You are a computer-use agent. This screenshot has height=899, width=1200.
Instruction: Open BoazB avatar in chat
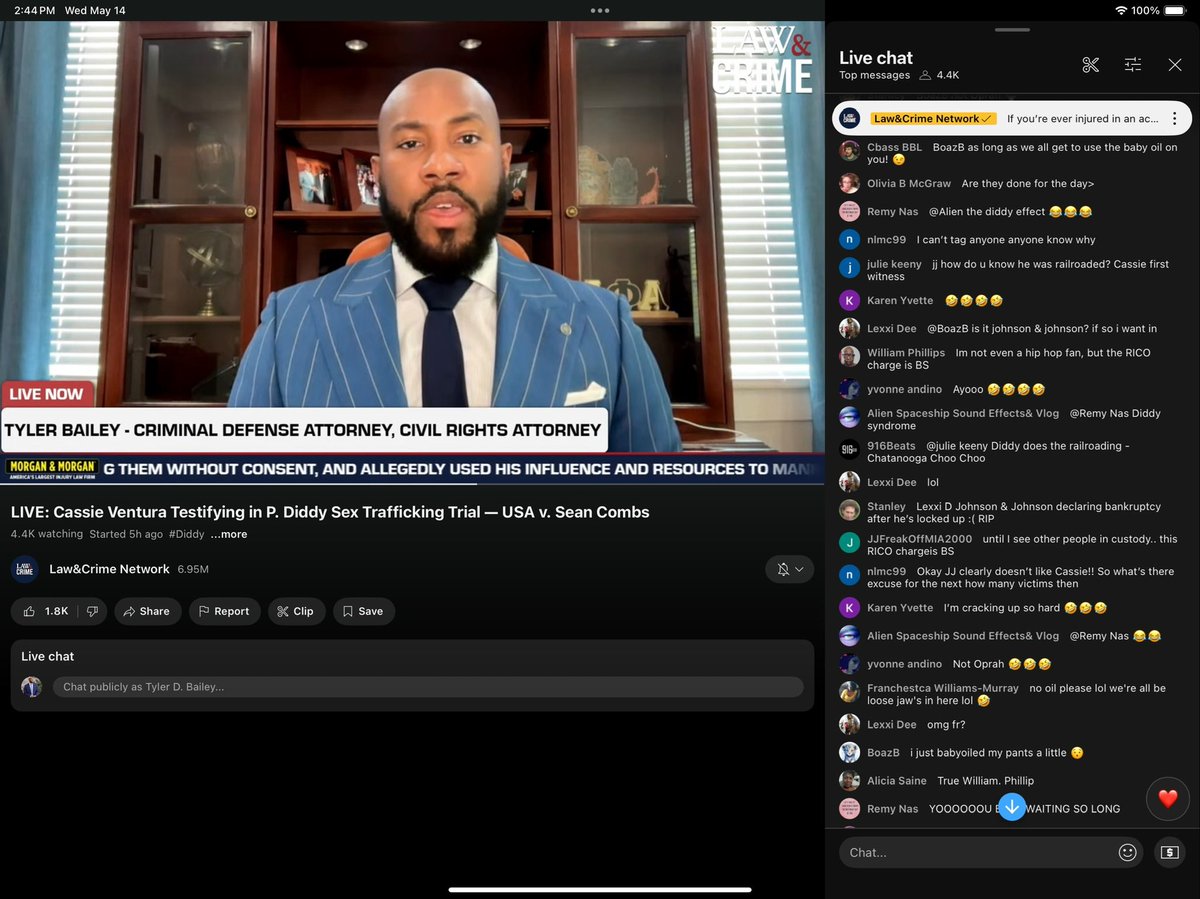pos(849,752)
